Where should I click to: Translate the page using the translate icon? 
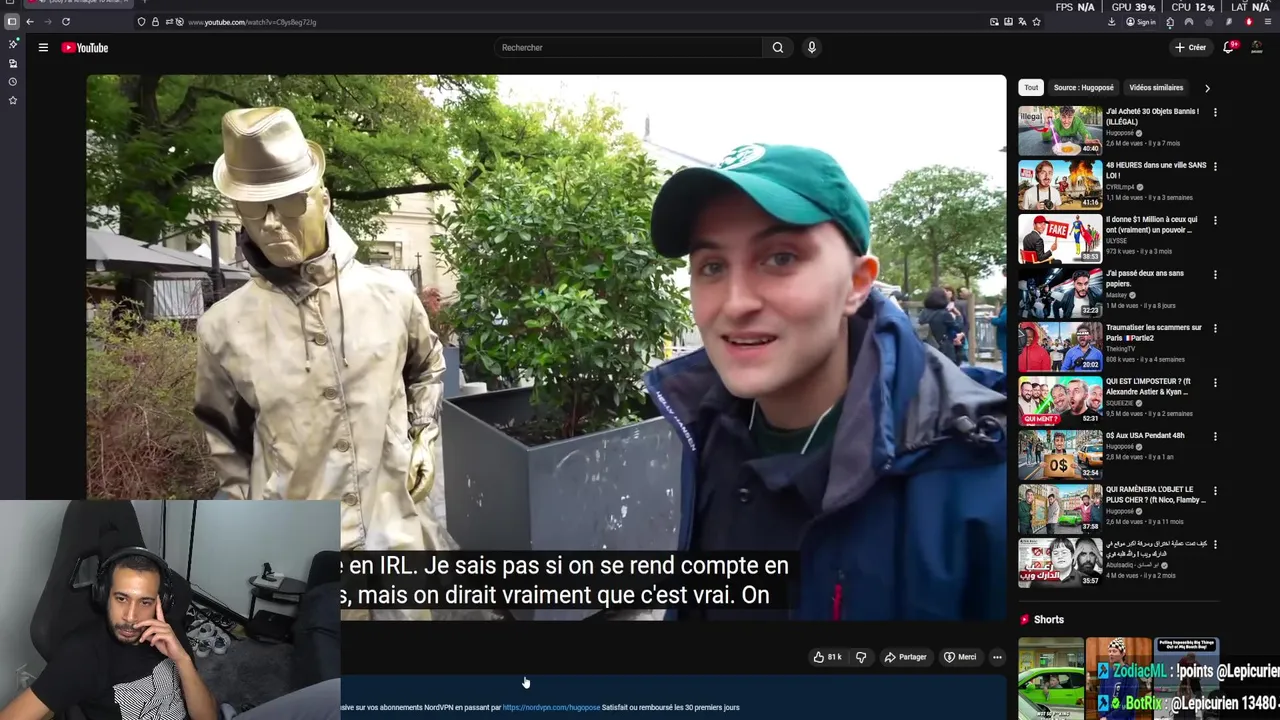pos(1022,21)
